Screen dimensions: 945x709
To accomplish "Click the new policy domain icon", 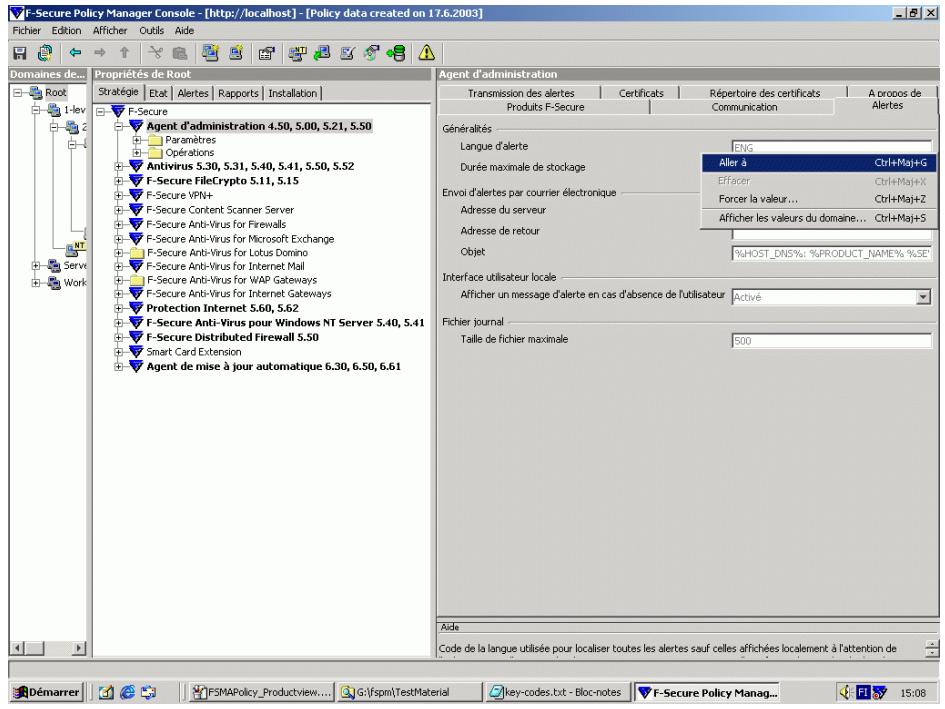I will tap(210, 52).
